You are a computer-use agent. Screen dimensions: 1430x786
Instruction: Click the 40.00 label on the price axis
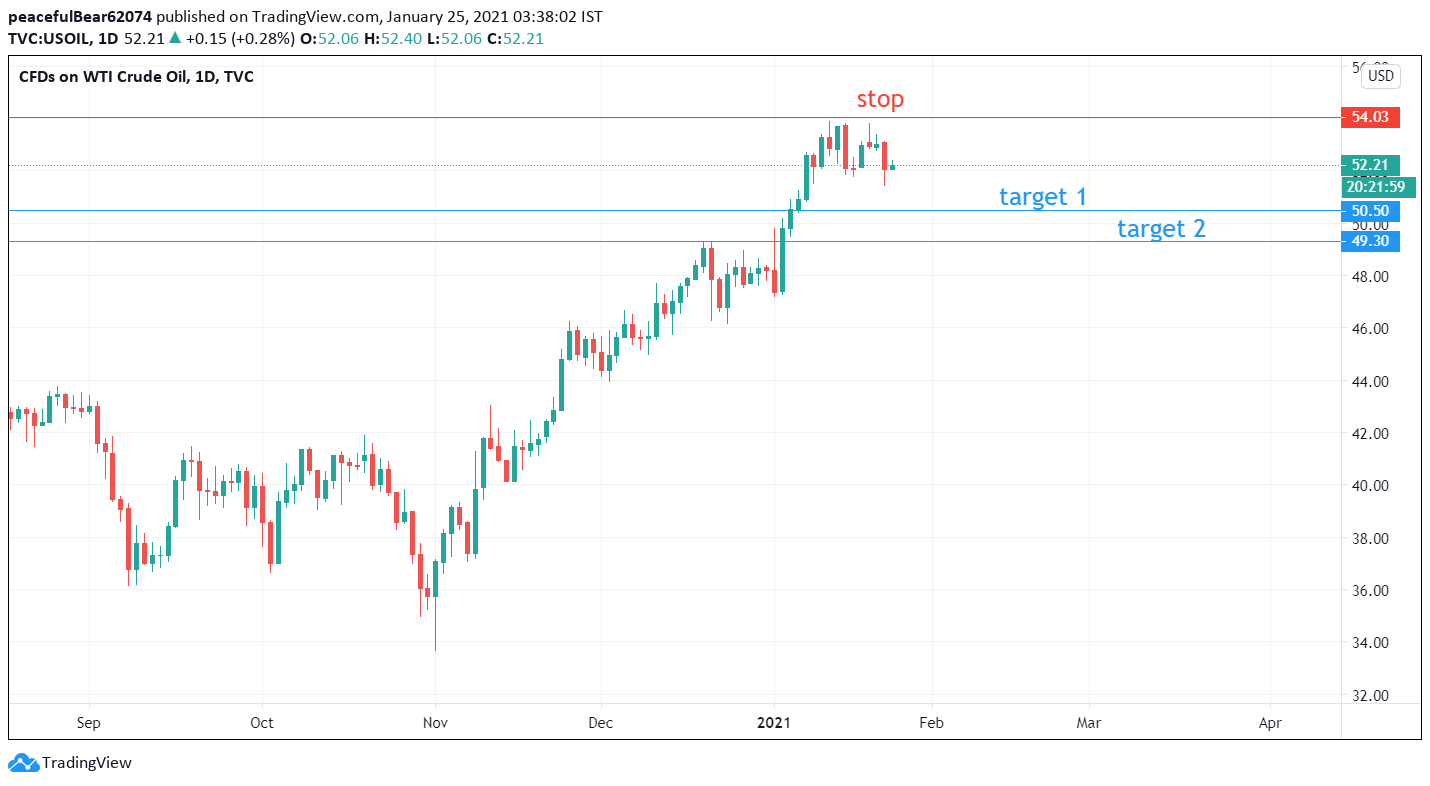click(1371, 486)
